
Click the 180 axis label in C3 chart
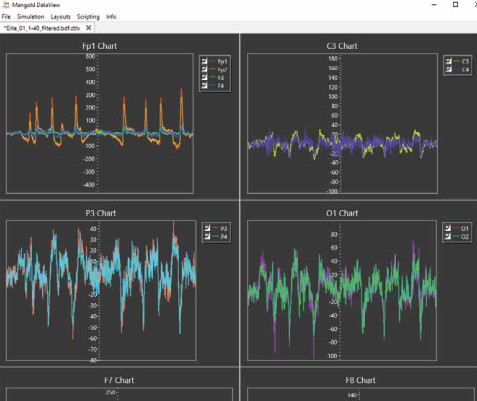tap(333, 59)
